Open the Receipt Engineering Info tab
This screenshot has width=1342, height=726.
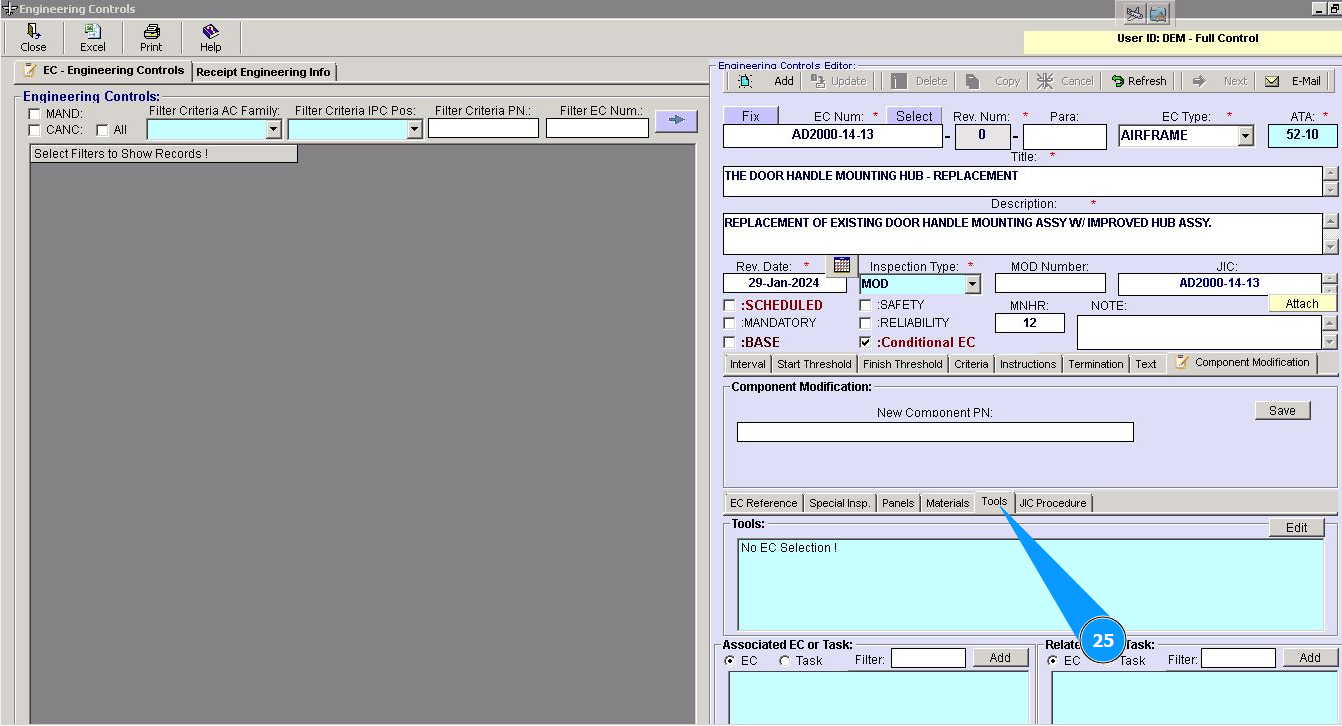tap(264, 72)
